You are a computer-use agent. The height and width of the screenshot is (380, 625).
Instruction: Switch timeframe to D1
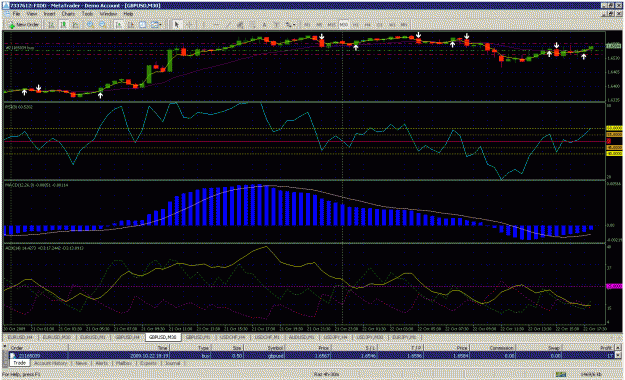coord(380,25)
